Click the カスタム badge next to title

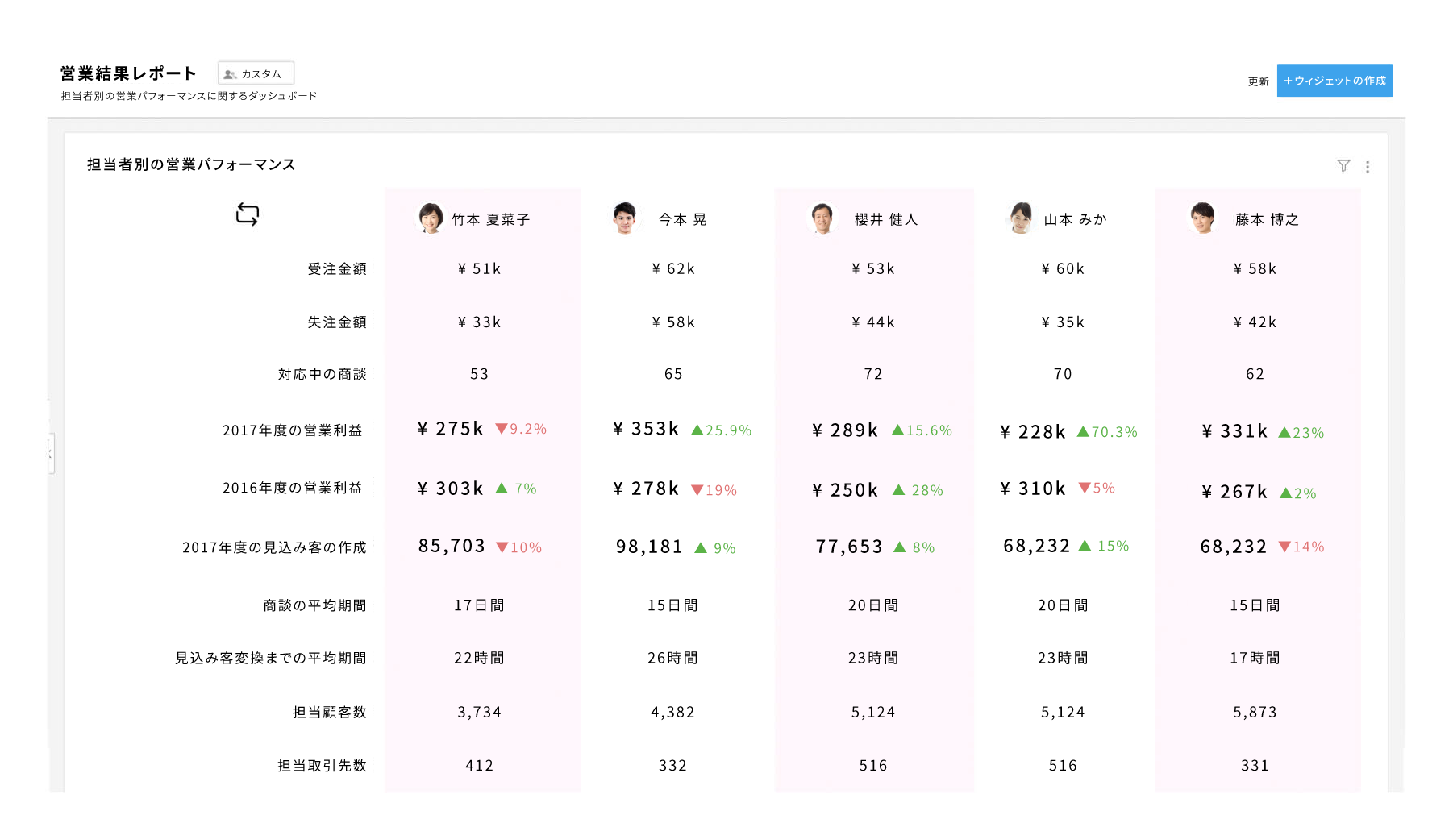256,73
